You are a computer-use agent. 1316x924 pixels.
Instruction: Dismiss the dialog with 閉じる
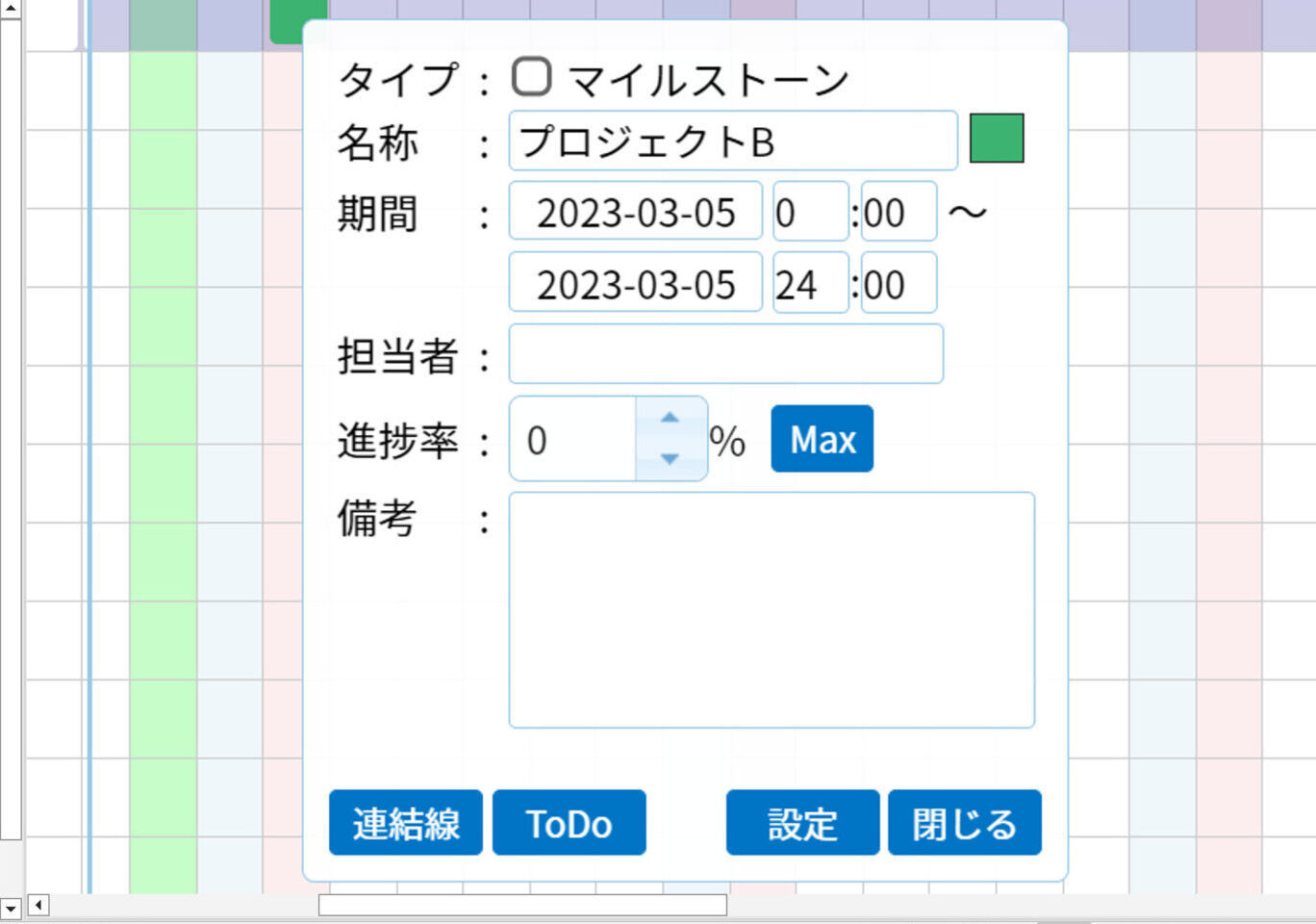[x=964, y=823]
